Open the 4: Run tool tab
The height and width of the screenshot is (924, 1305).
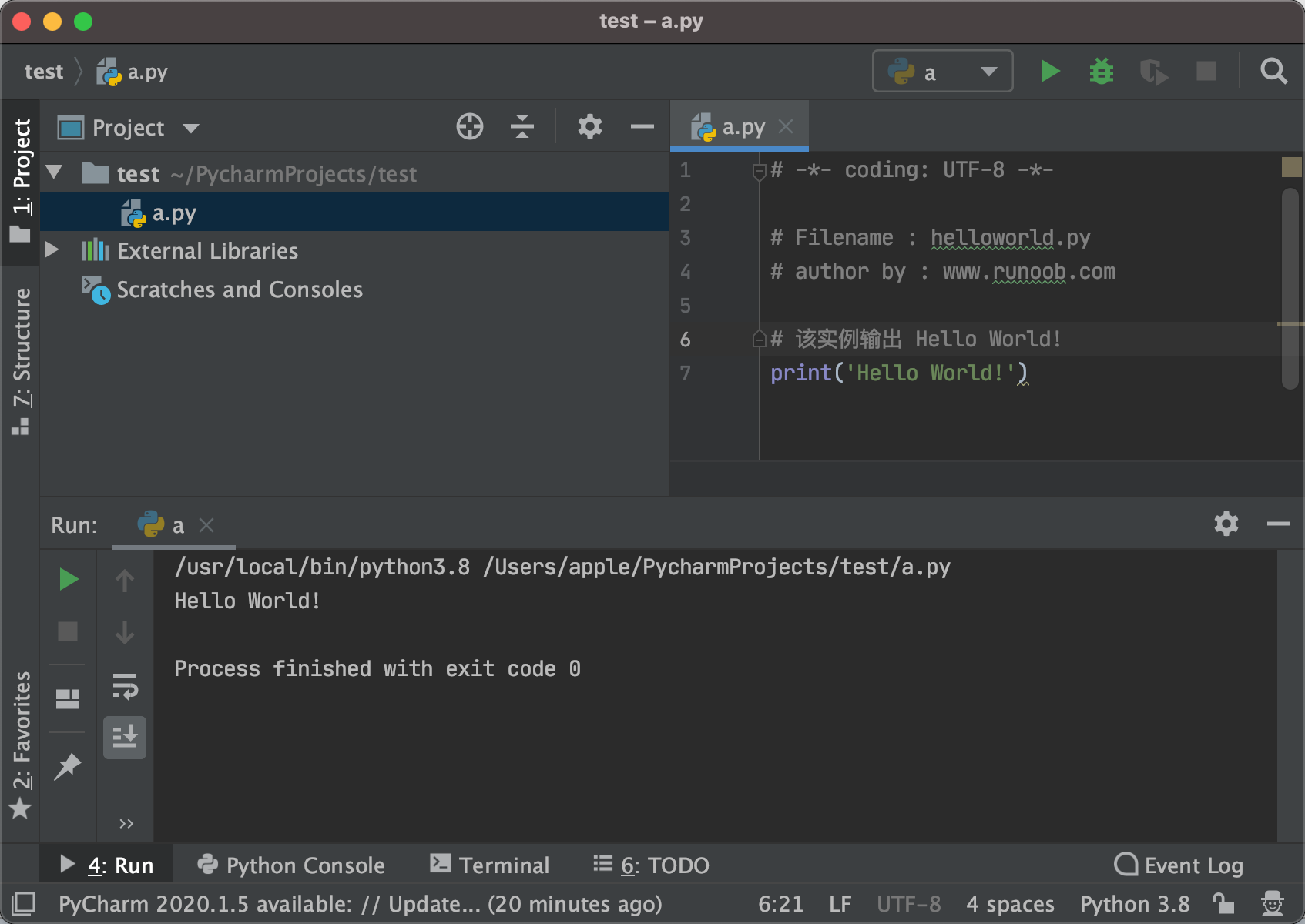pos(107,865)
